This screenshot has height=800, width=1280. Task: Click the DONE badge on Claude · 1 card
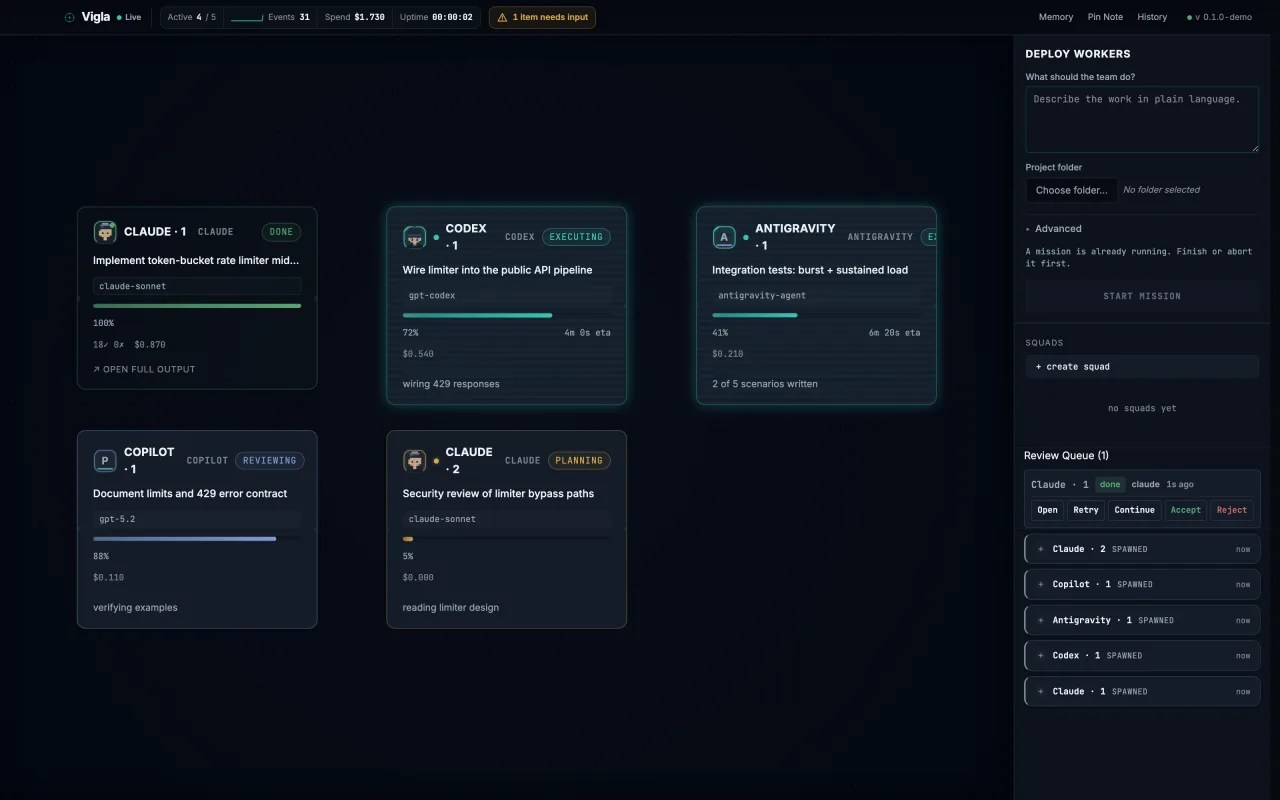(281, 232)
